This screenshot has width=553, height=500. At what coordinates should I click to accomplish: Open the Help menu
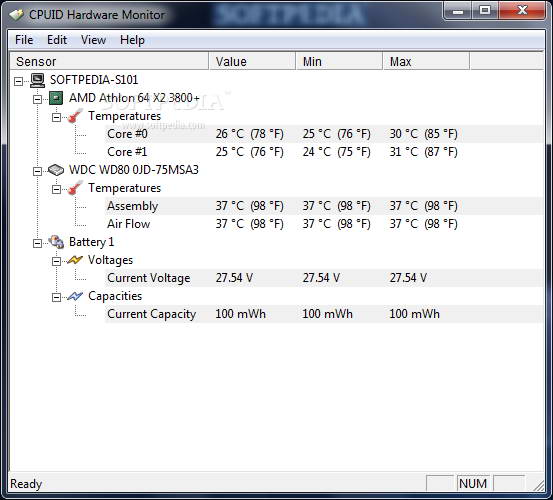[x=132, y=40]
